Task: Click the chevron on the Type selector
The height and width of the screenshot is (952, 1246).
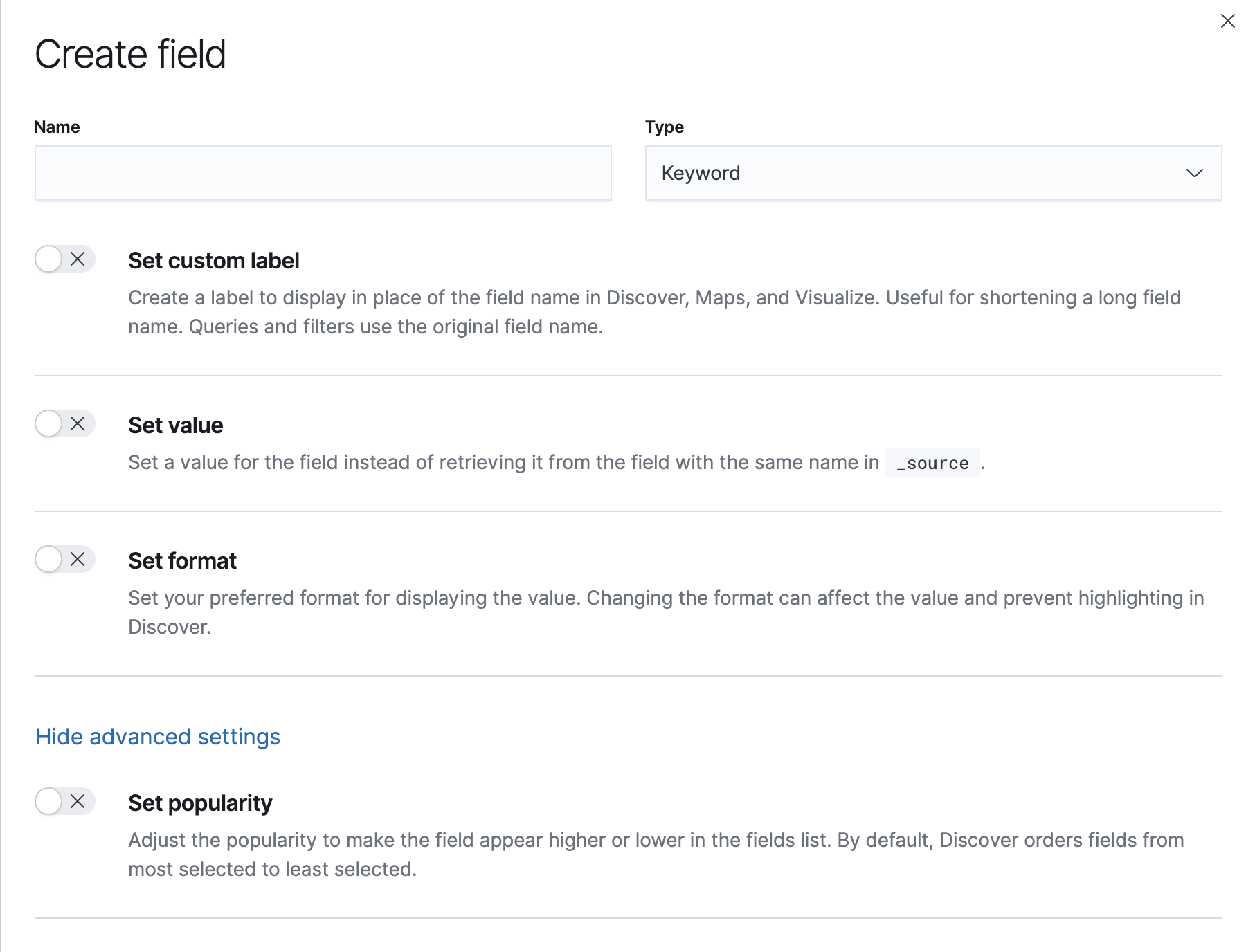Action: [1194, 173]
